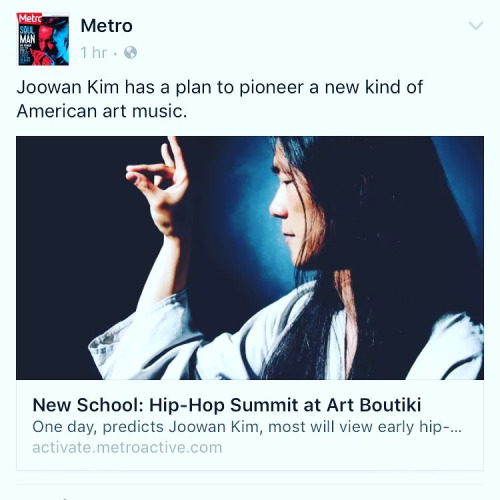Open 'New School: Hip-Hop Summit at Art Boutiki' headline

[x=227, y=405]
